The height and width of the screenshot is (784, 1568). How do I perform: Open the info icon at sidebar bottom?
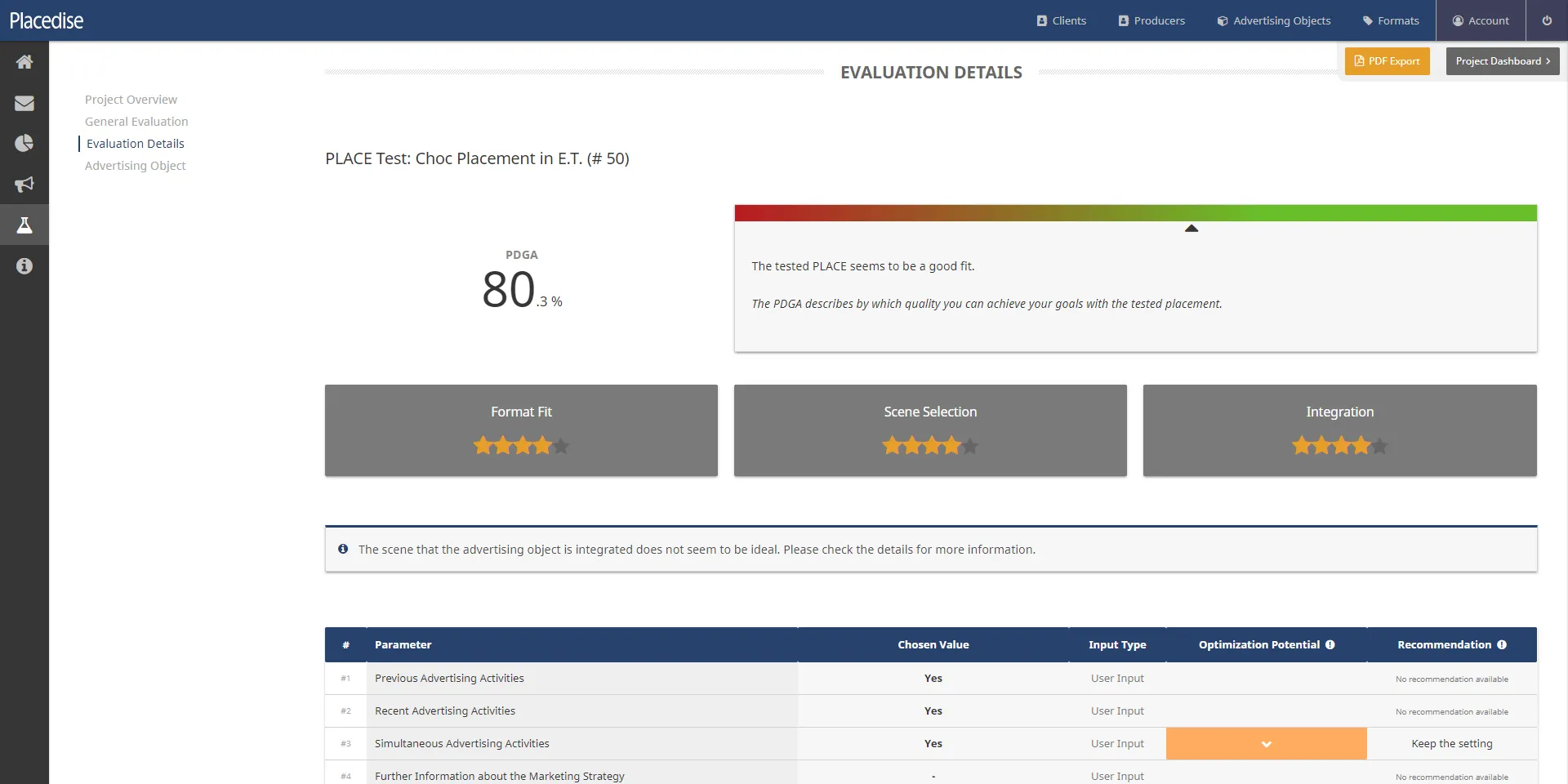point(24,265)
